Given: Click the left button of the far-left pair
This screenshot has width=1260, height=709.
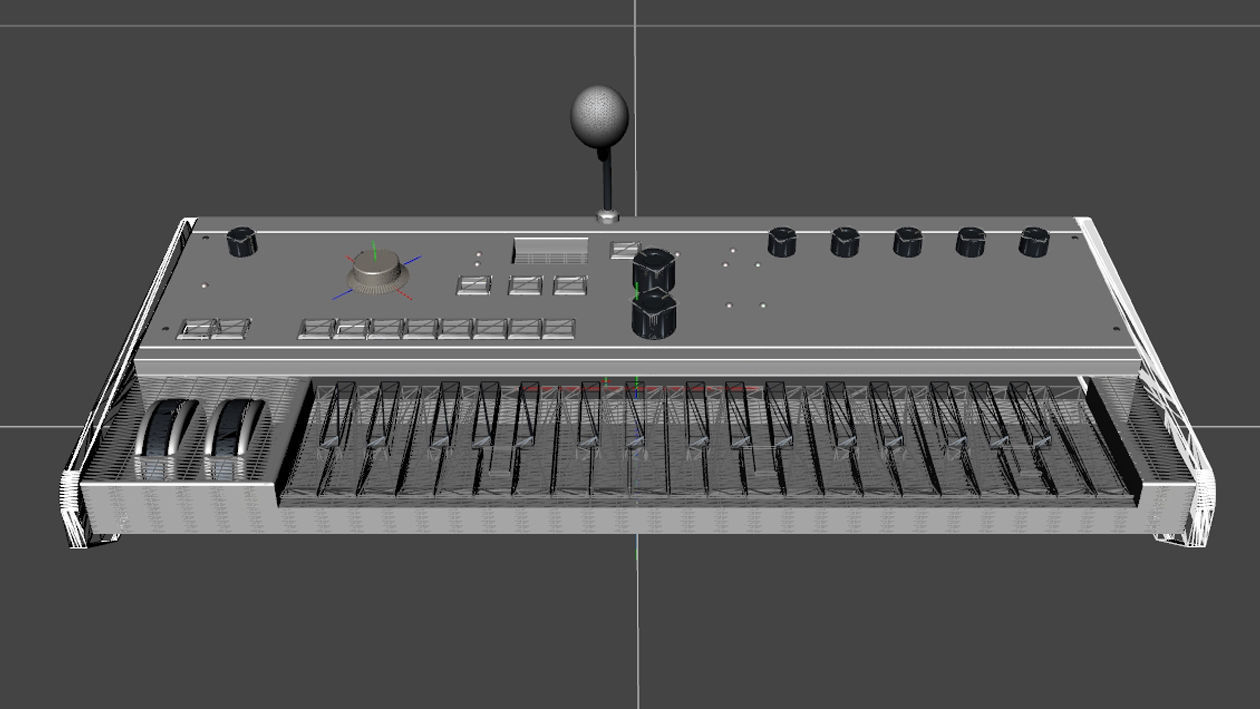Looking at the screenshot, I should [x=196, y=329].
